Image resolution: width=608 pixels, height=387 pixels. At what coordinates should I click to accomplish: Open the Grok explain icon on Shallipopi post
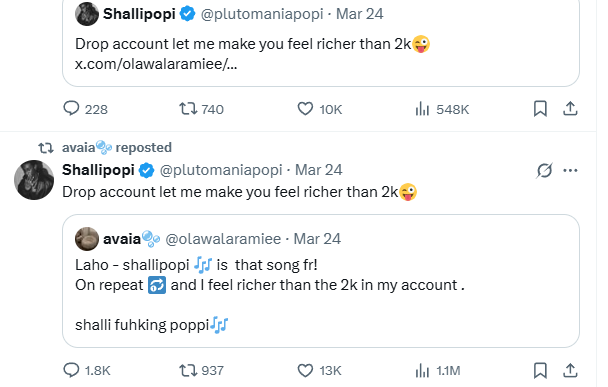click(x=544, y=170)
